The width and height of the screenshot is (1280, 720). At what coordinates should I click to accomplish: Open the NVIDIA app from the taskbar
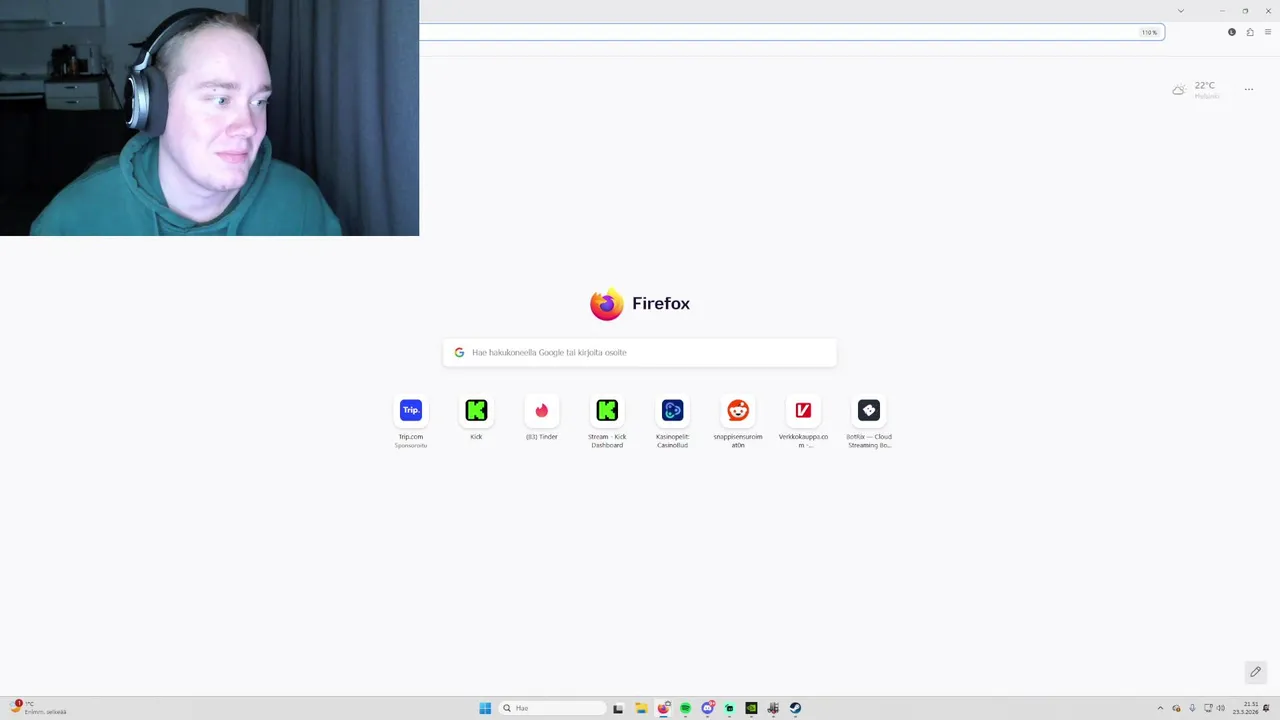coord(751,708)
